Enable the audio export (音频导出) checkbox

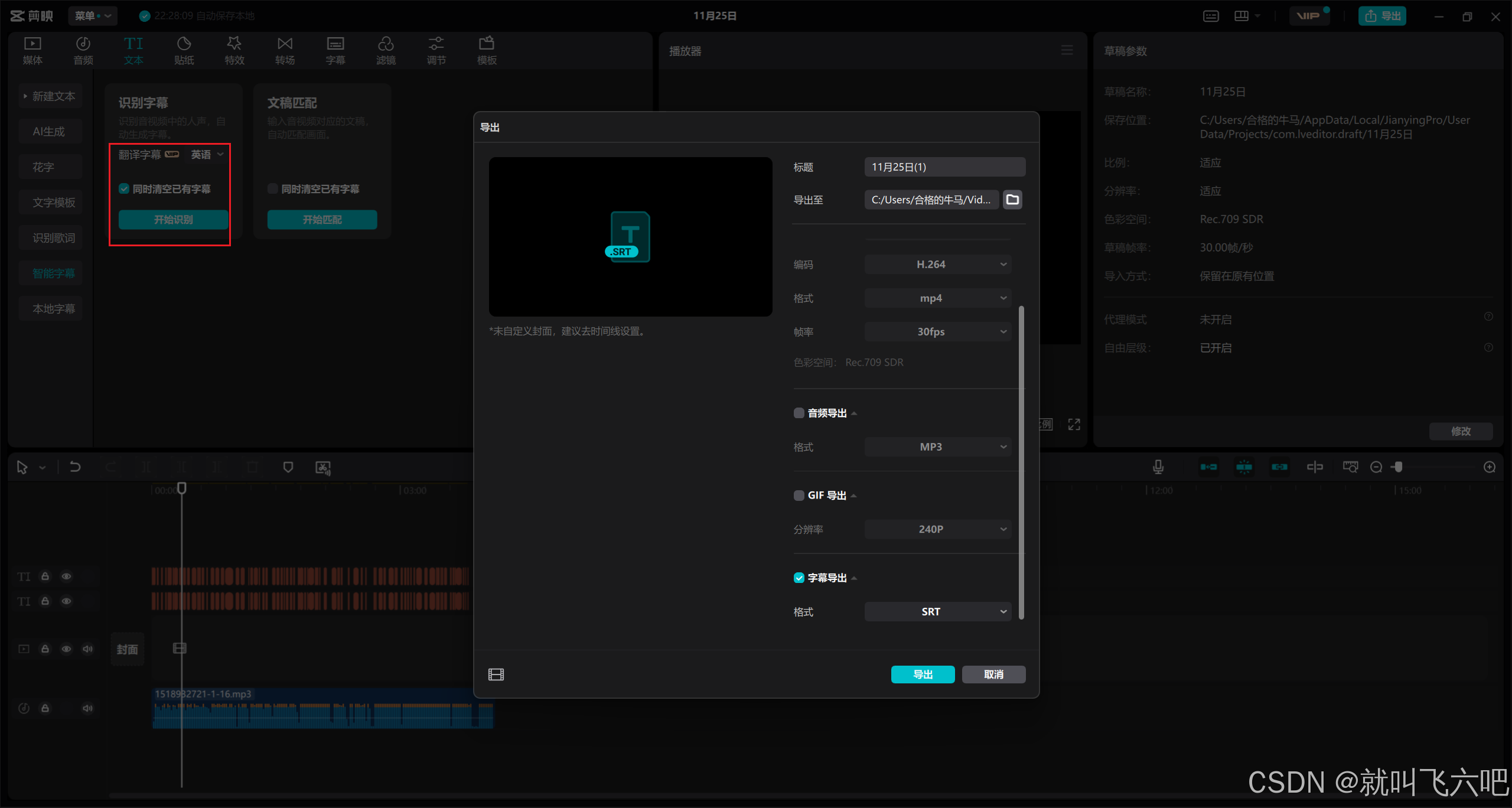[799, 413]
